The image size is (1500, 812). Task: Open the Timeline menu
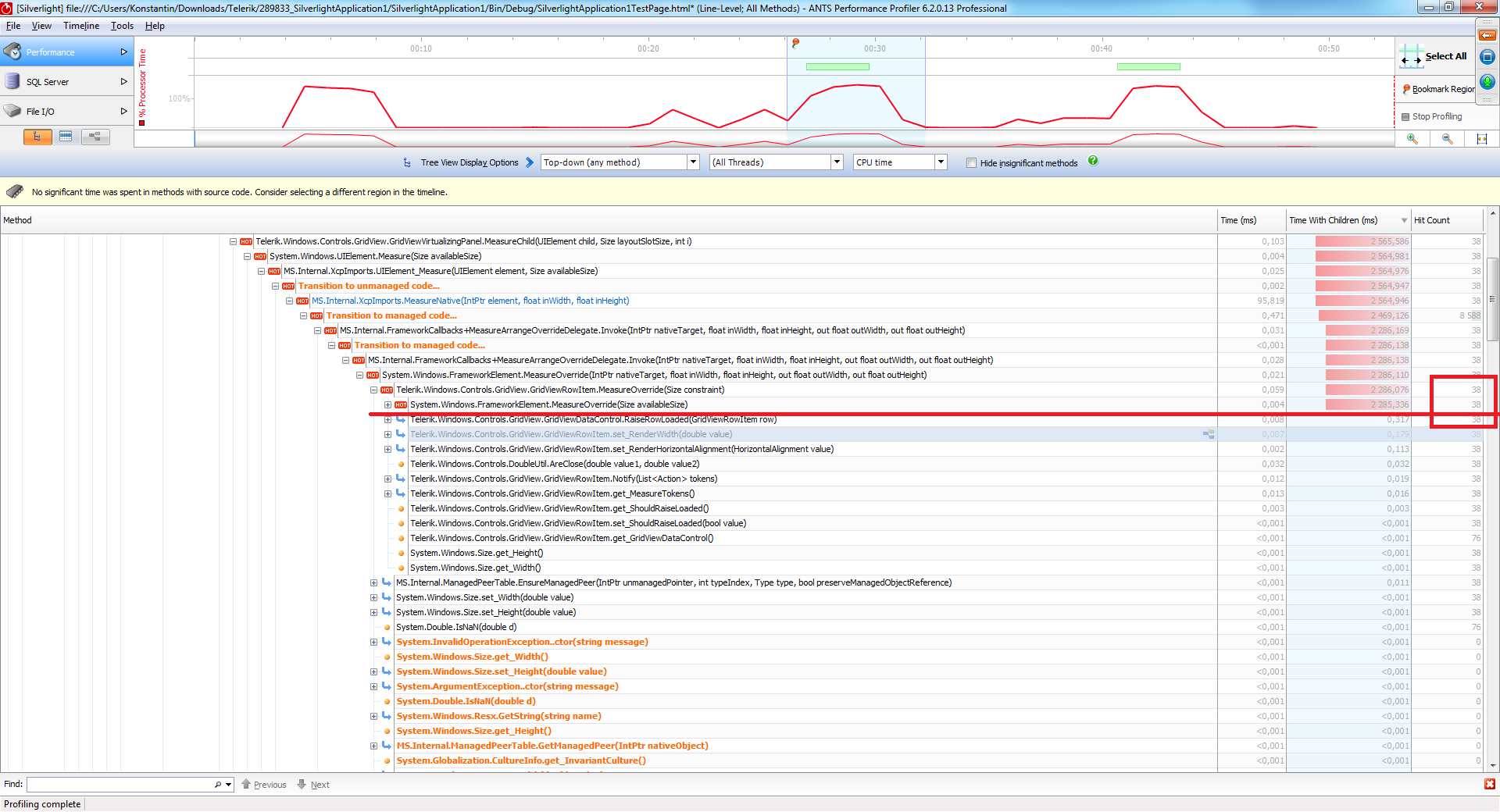(81, 26)
